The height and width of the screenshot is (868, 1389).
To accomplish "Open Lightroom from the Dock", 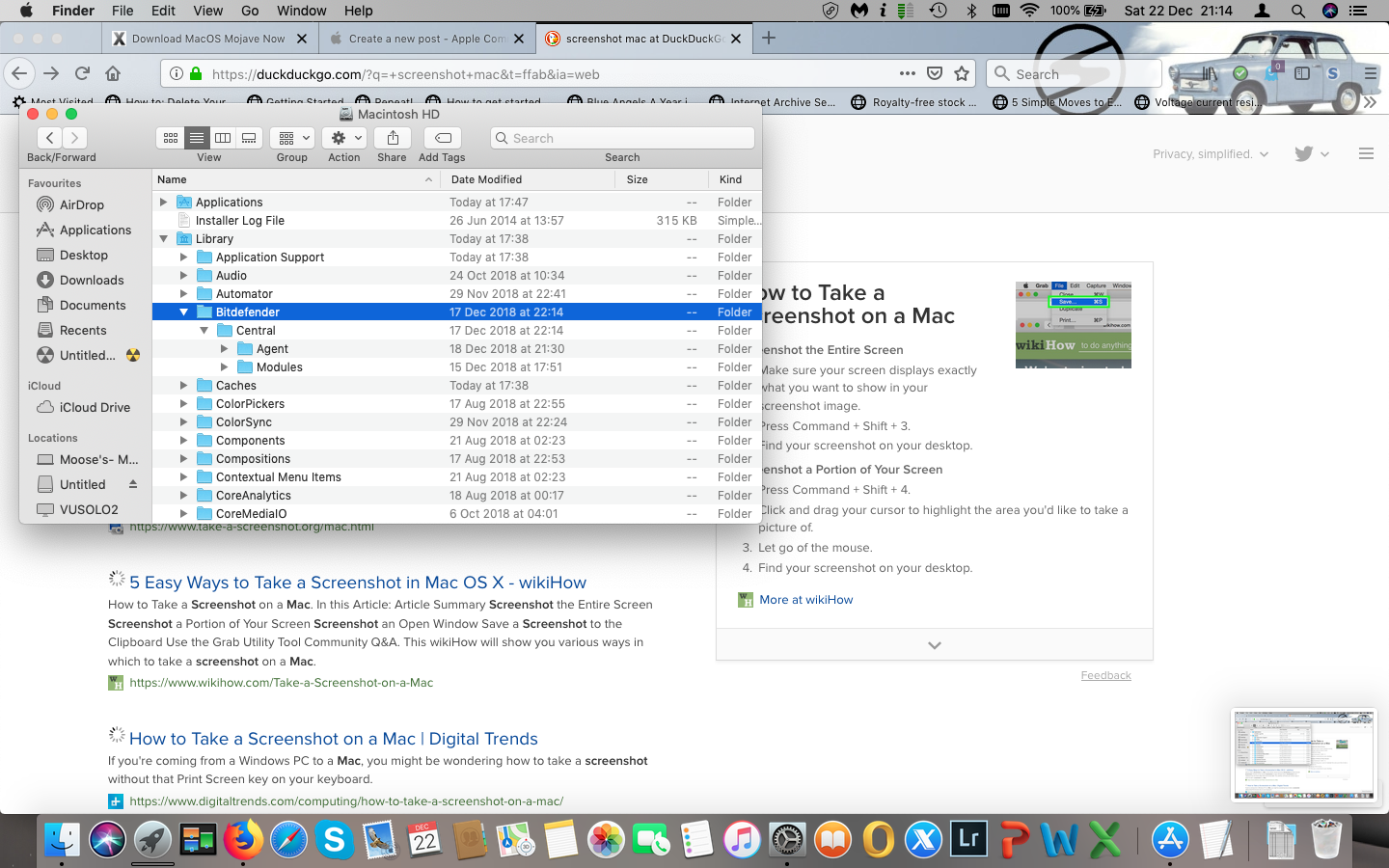I will (968, 840).
